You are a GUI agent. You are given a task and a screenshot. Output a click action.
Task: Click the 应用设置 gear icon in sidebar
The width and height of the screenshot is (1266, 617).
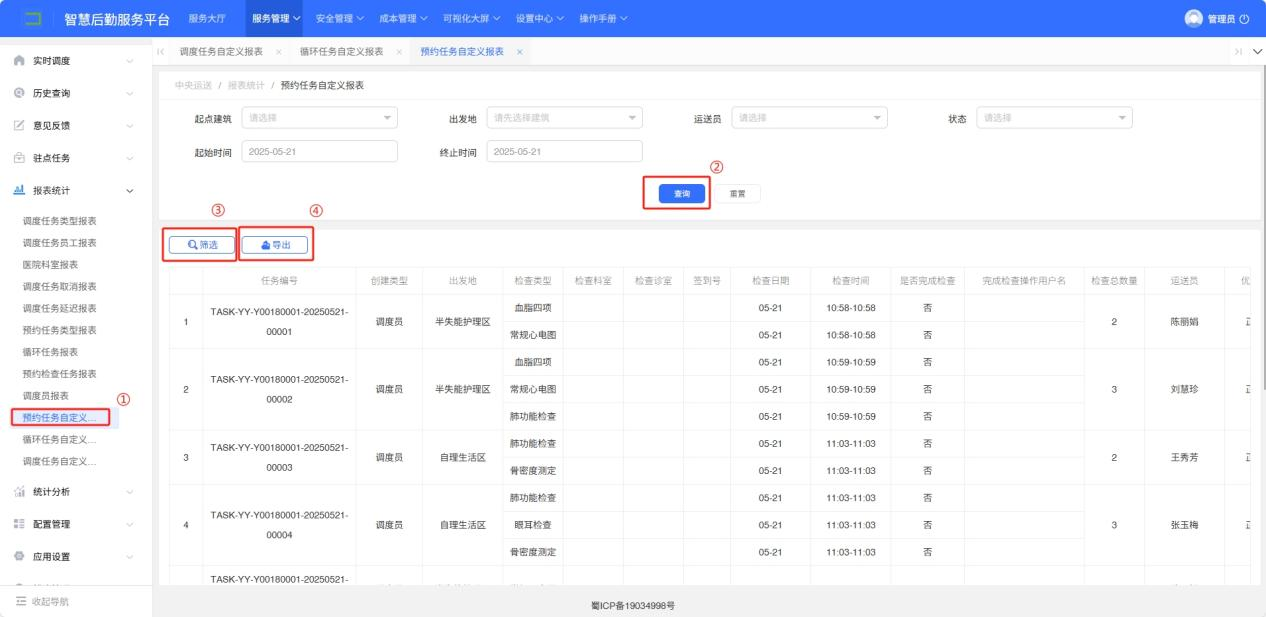point(20,556)
